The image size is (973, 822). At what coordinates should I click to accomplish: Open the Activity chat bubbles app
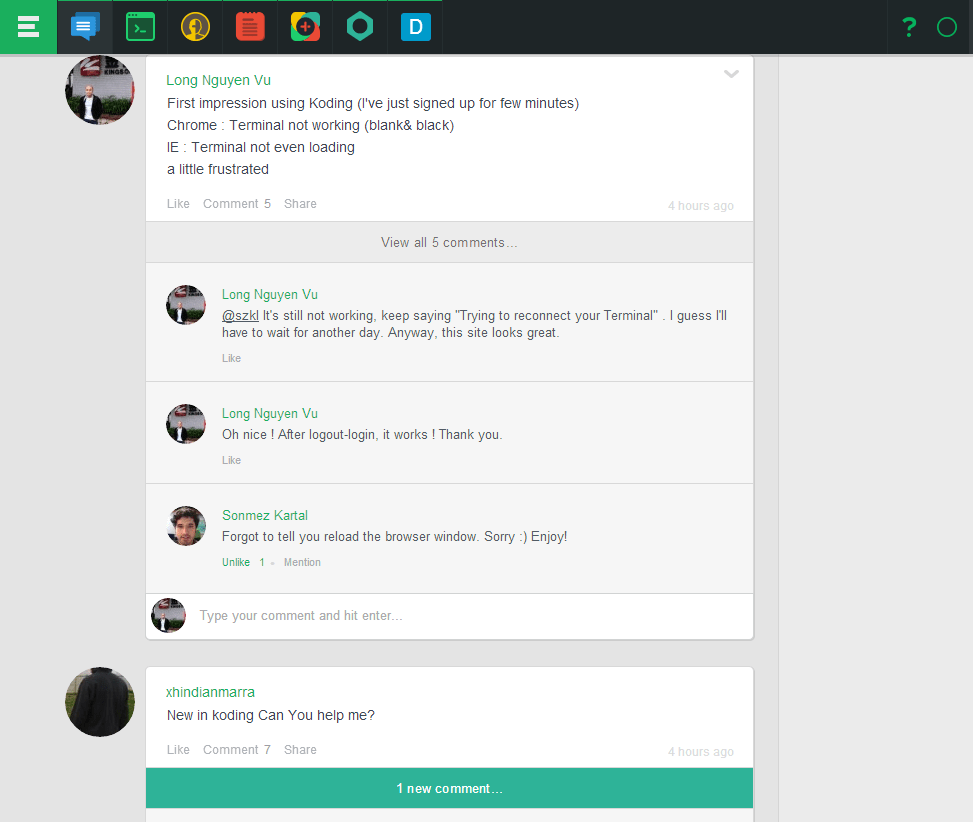coord(85,27)
